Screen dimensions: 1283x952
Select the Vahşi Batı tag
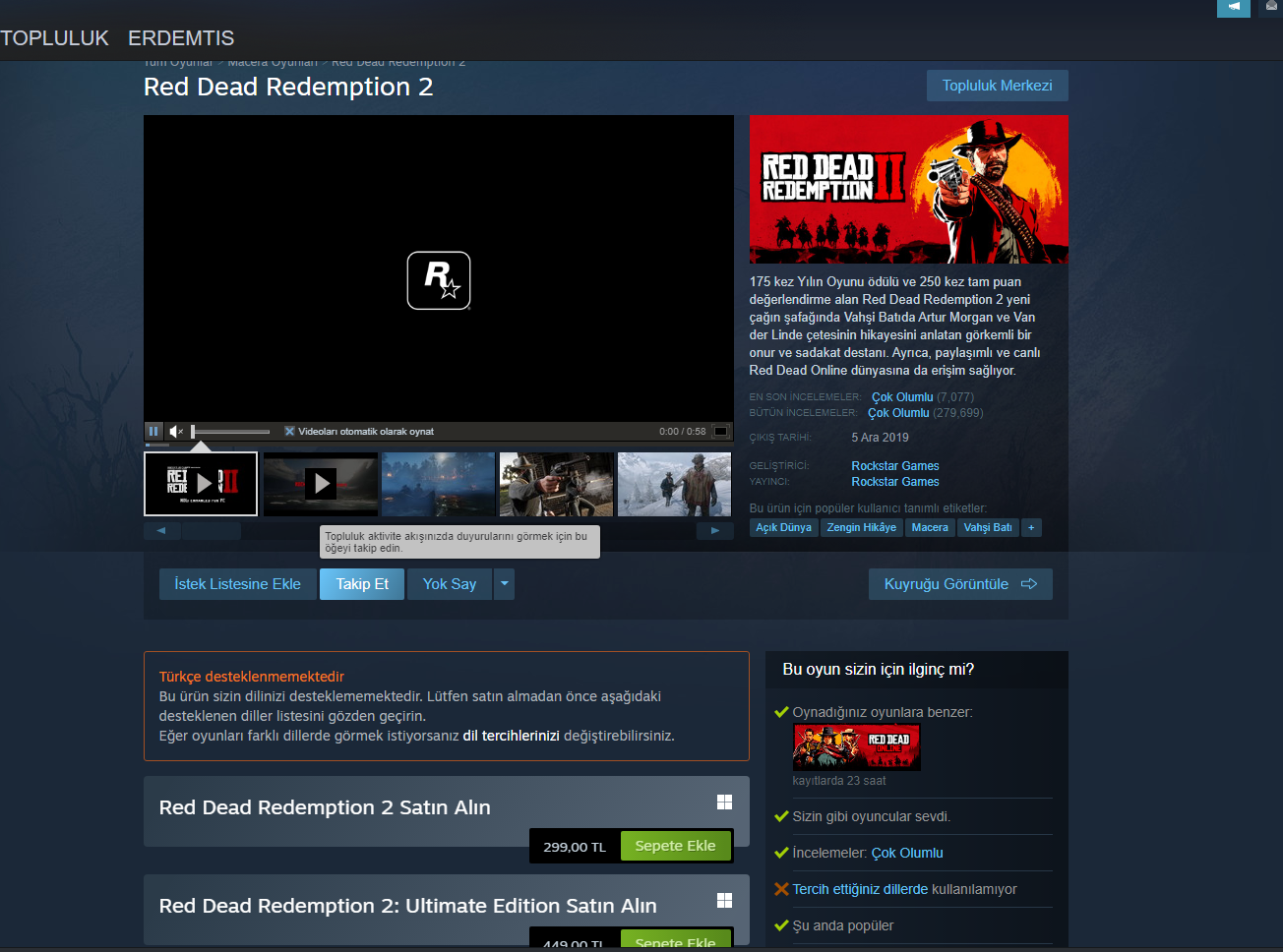point(988,527)
